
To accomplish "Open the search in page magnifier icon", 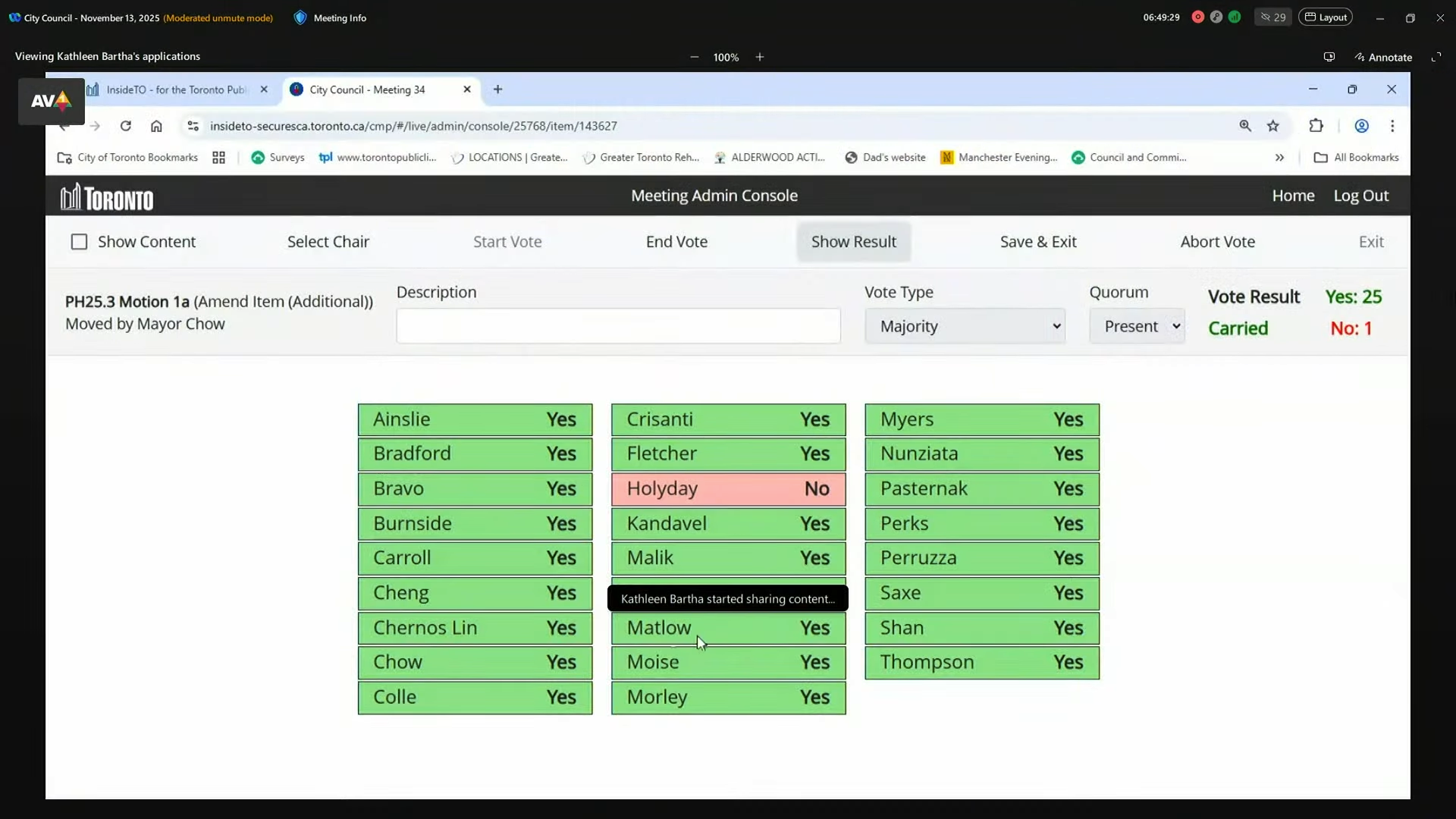I will 1246,126.
